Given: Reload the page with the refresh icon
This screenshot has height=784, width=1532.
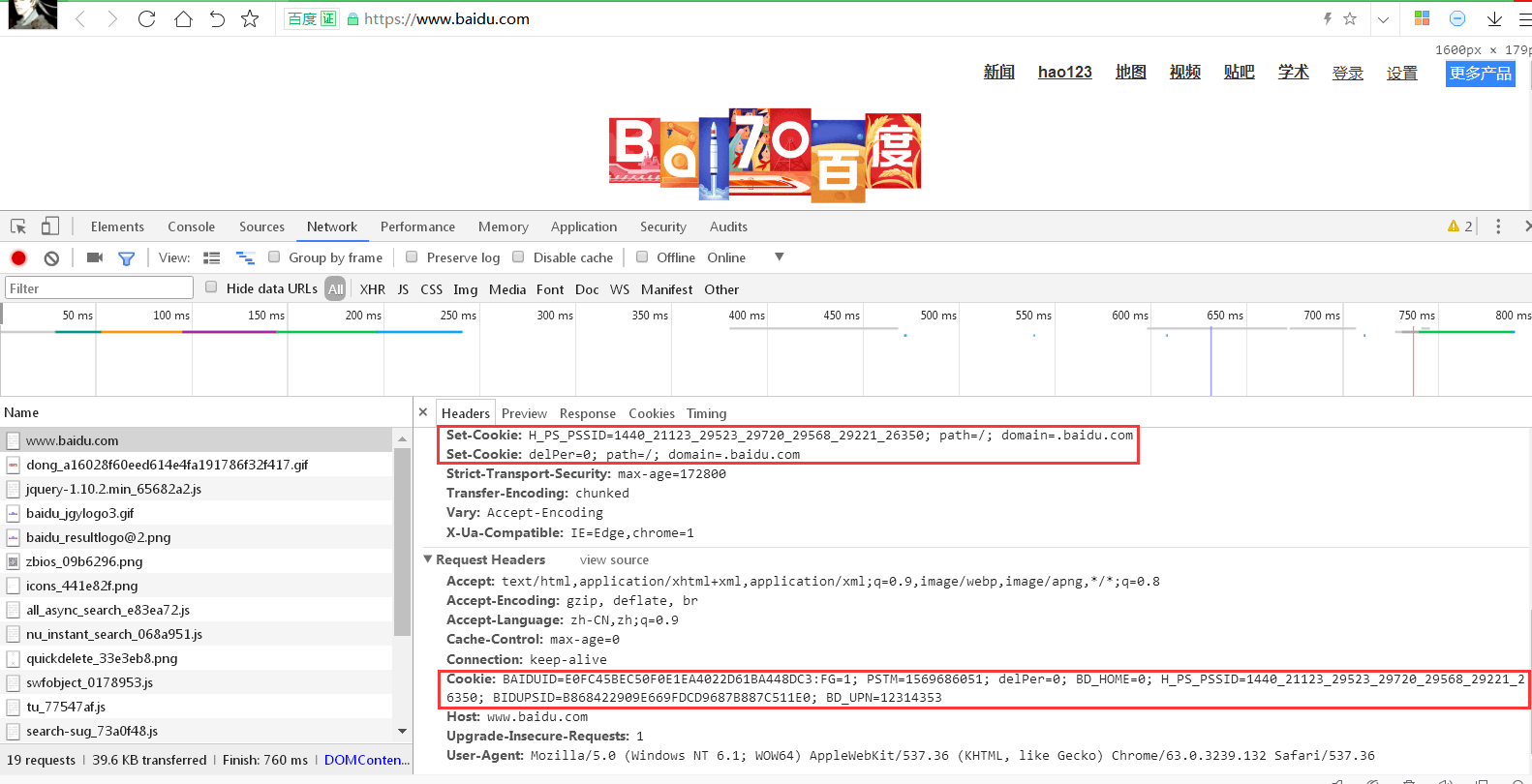Looking at the screenshot, I should coord(146,18).
